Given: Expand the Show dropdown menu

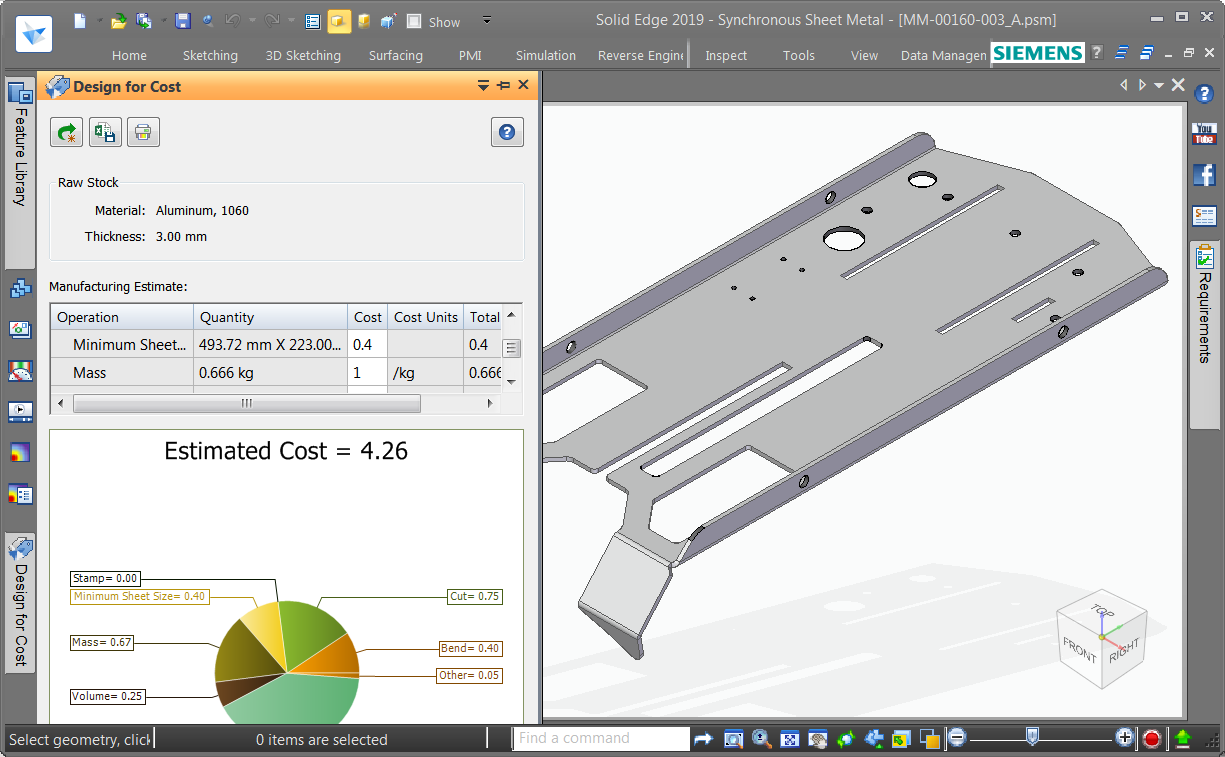Looking at the screenshot, I should click(487, 21).
